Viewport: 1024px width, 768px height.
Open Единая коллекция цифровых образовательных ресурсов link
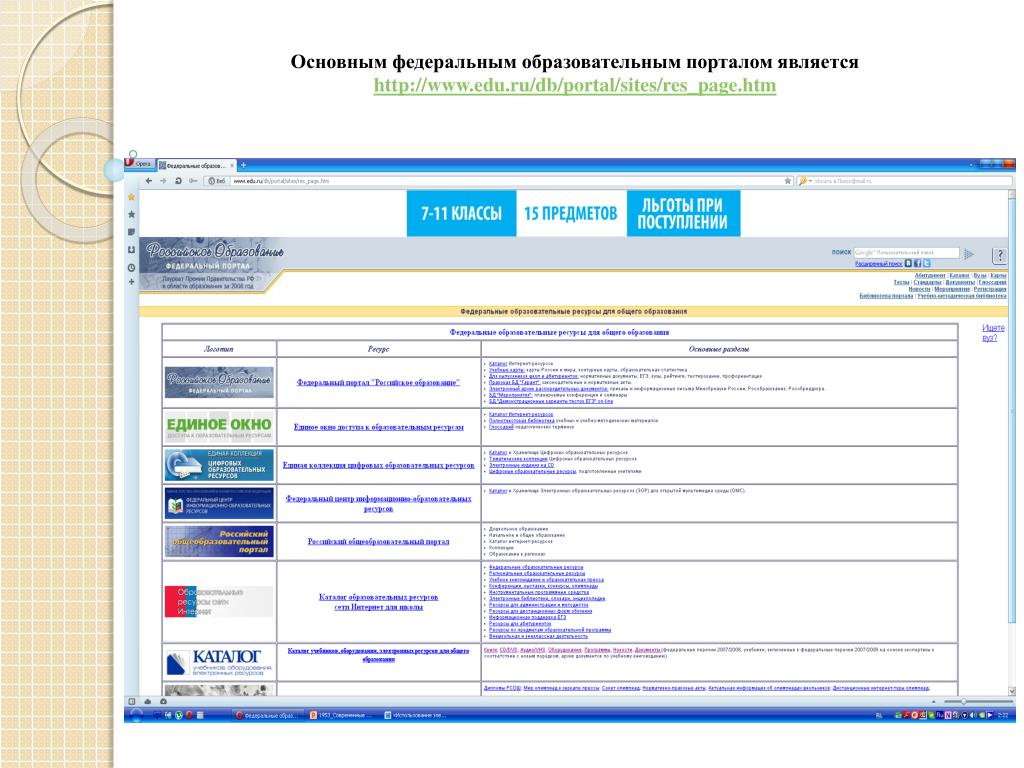click(378, 466)
